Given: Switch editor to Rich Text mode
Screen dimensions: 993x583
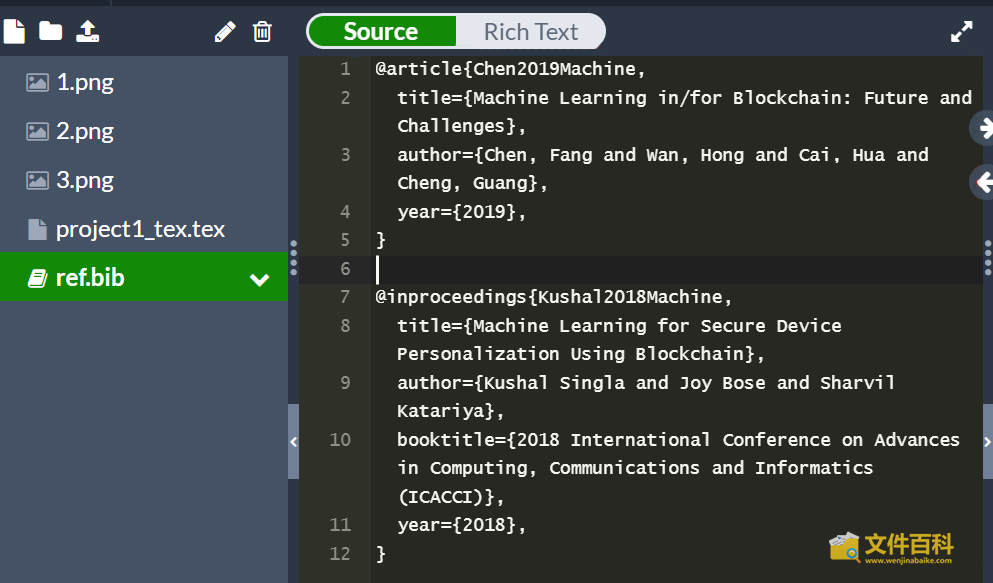Looking at the screenshot, I should (530, 32).
